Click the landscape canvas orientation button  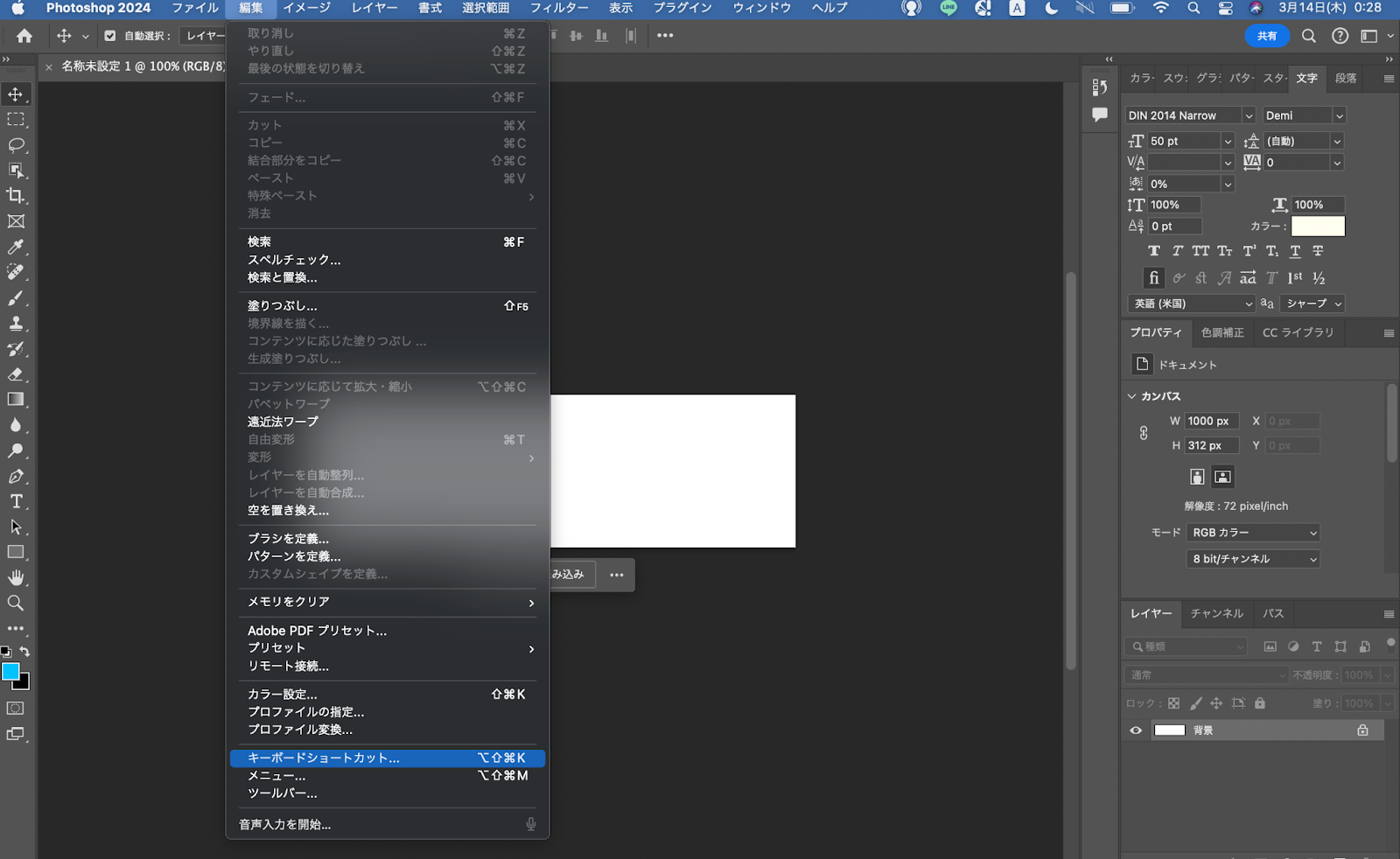point(1222,477)
